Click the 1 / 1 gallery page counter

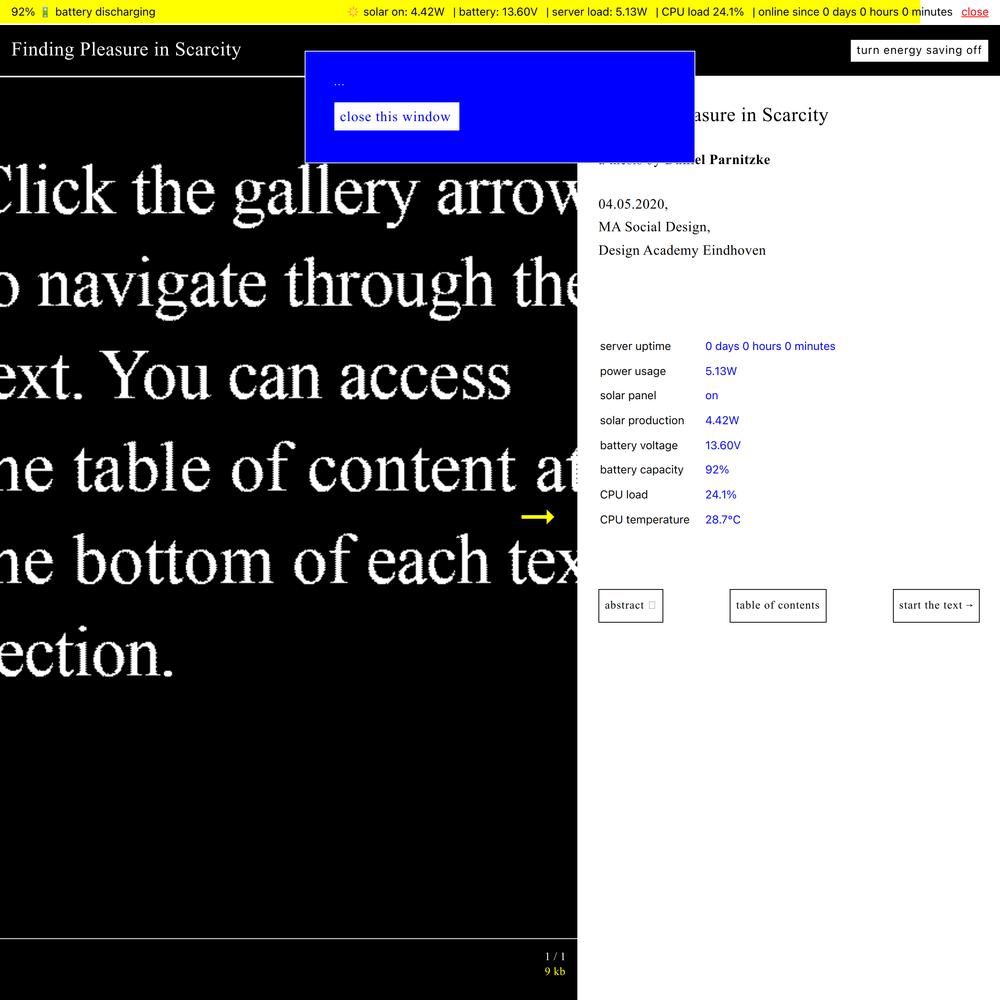point(555,957)
